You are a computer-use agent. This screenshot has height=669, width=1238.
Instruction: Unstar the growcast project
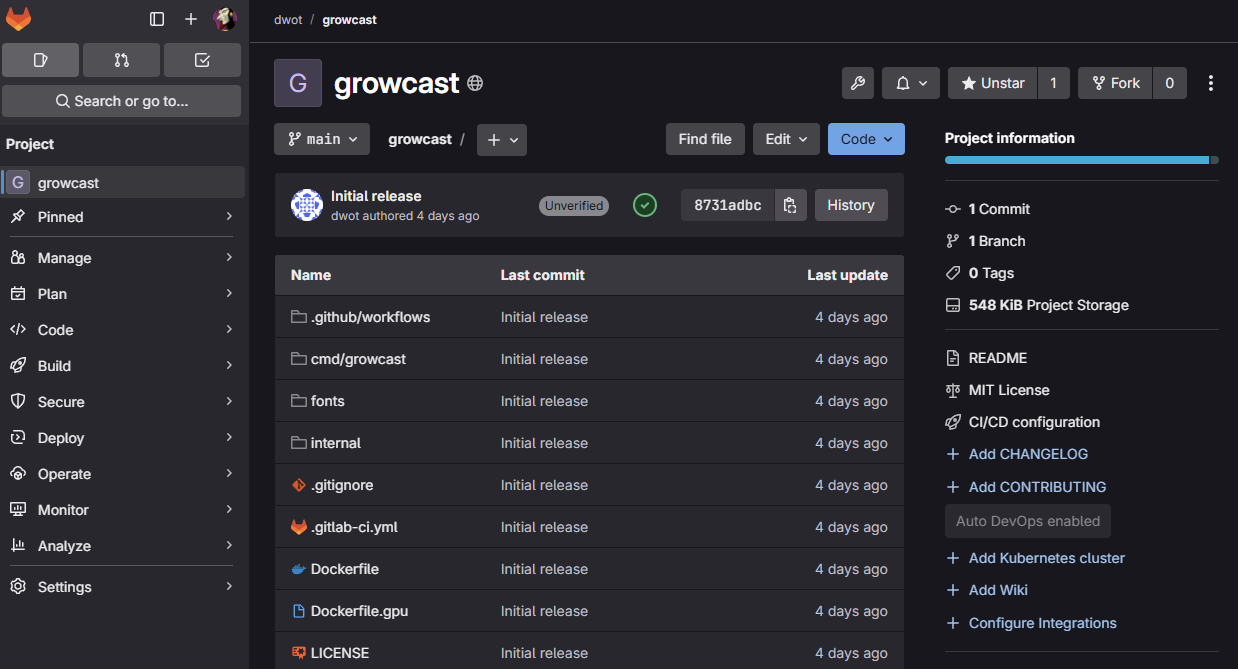tap(991, 83)
